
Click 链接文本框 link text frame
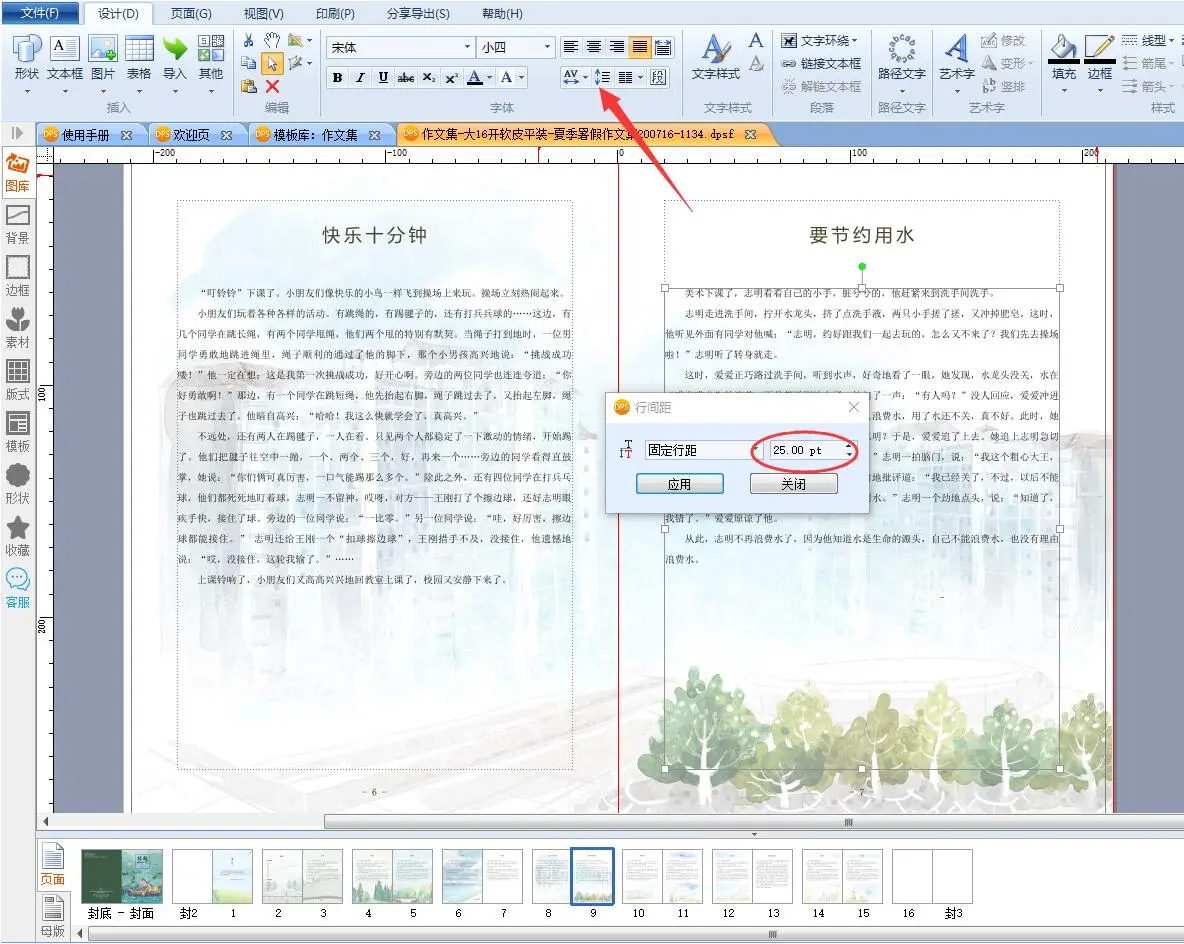coord(822,63)
